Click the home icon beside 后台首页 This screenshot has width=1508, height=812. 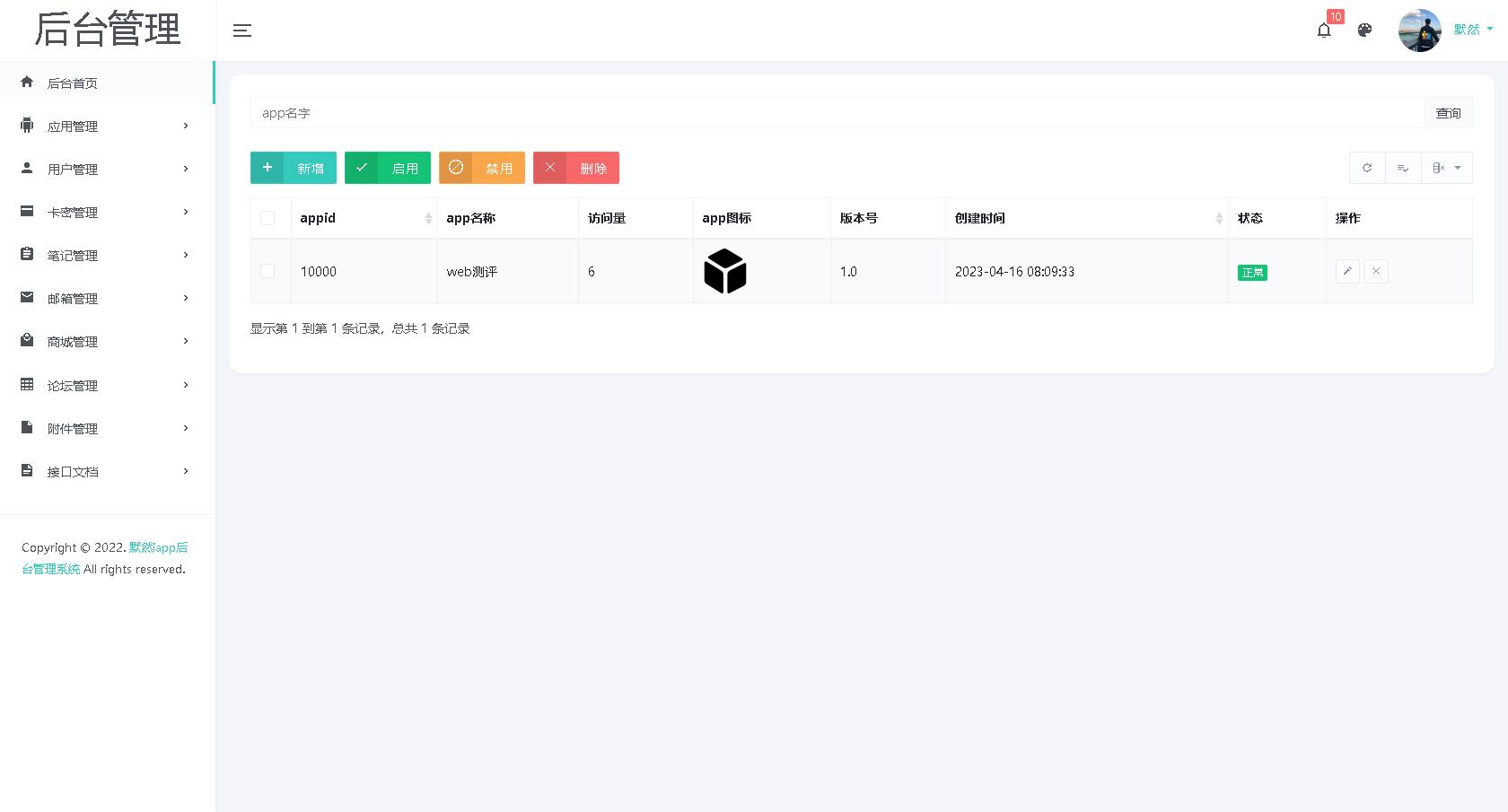[26, 83]
